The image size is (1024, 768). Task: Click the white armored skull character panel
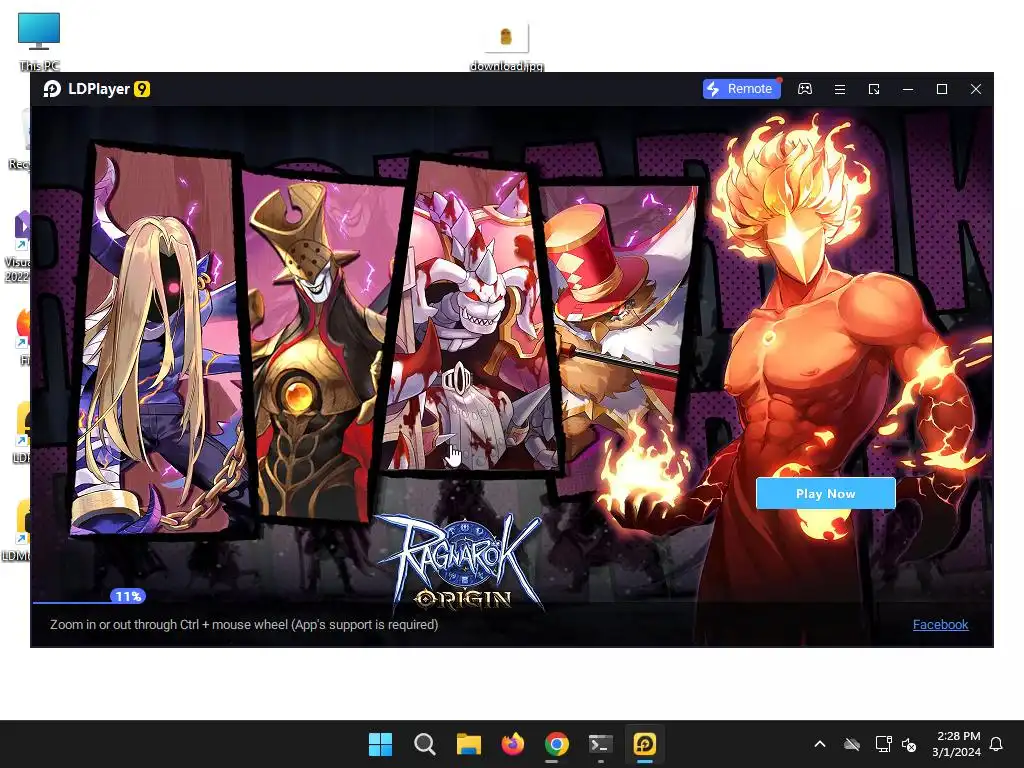[472, 317]
